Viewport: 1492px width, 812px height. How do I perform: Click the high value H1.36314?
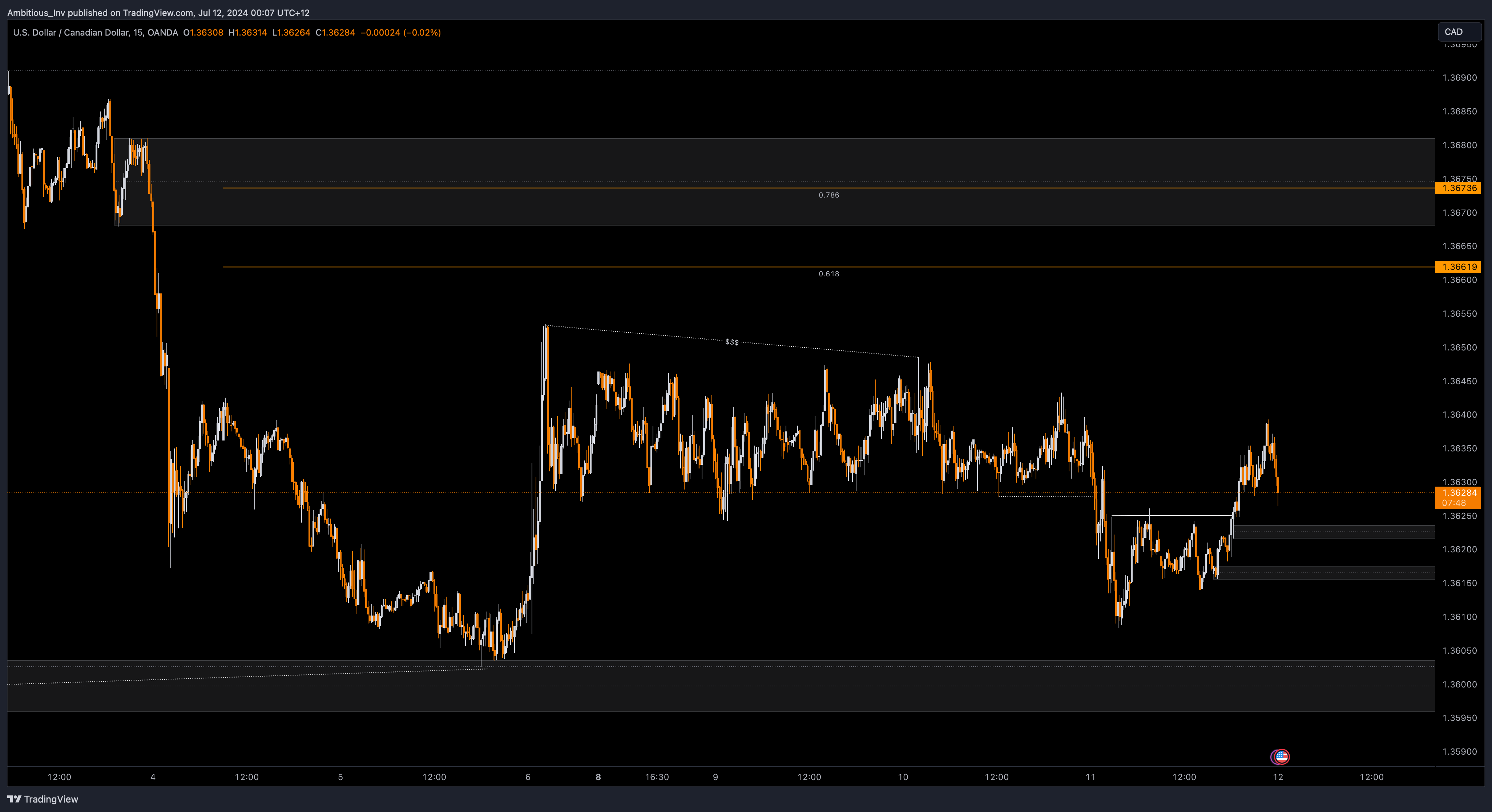coord(248,32)
